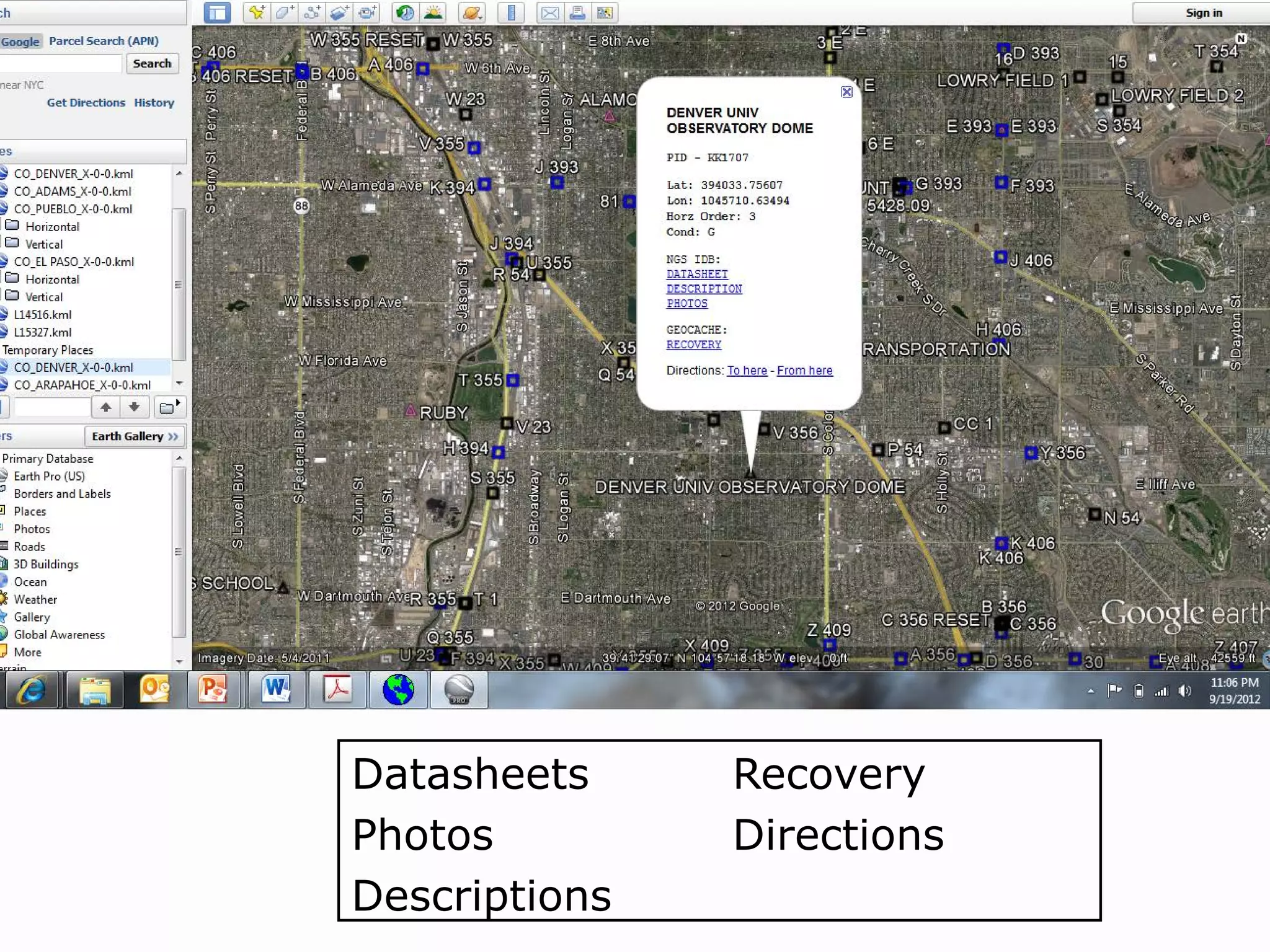Viewport: 1270px width, 952px height.
Task: Click the Record a Tour icon
Action: [368, 12]
